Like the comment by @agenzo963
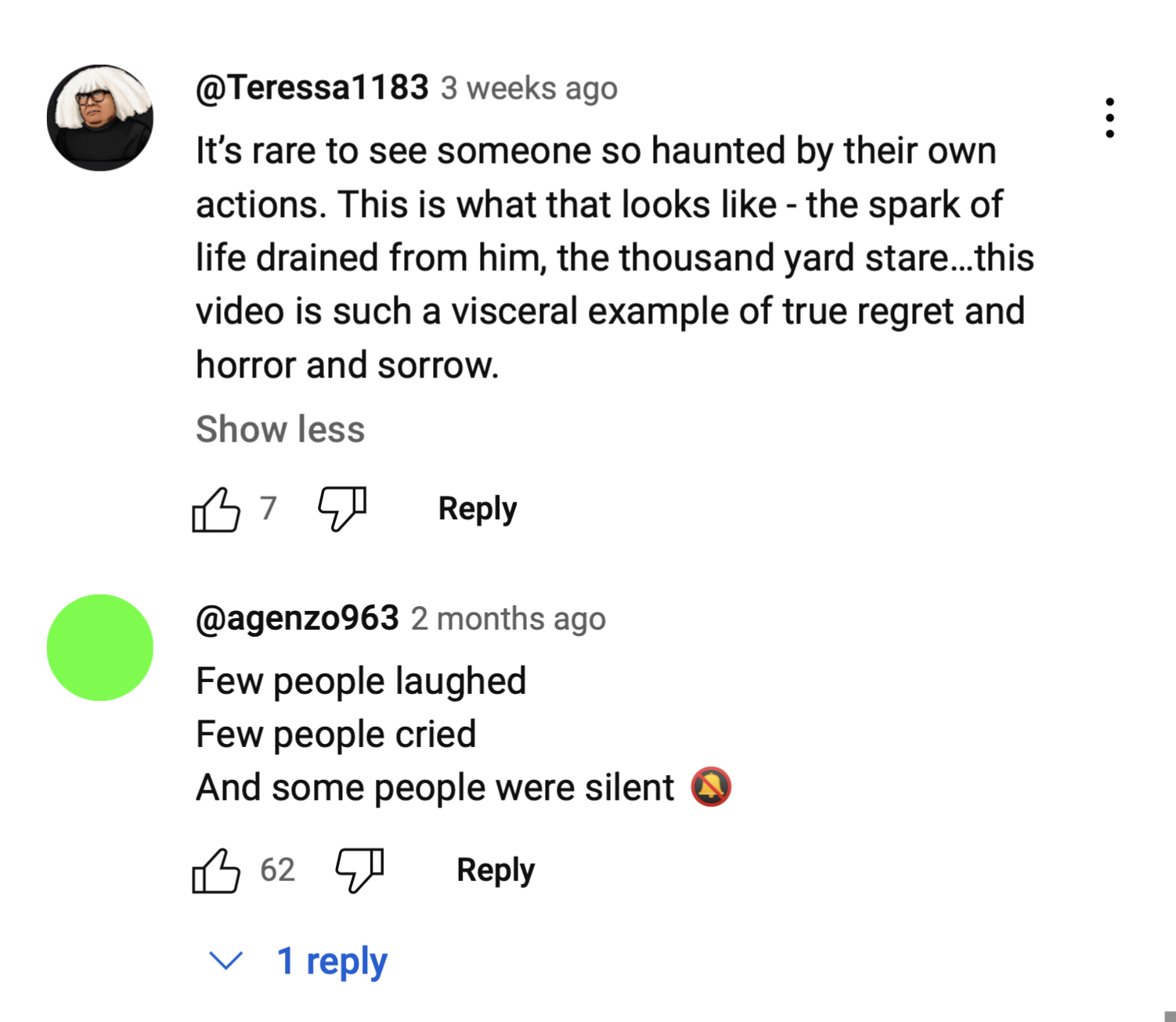 [216, 871]
